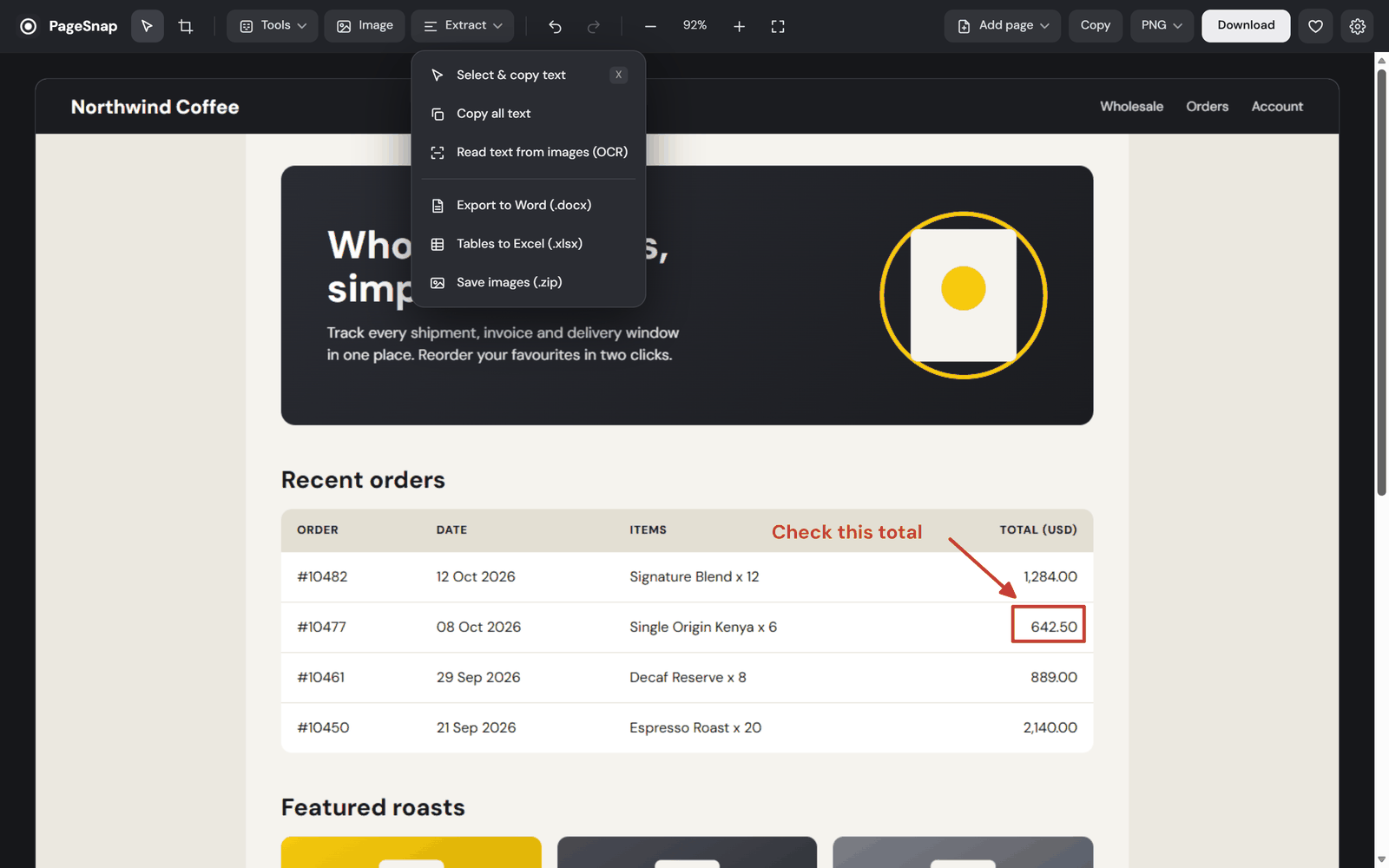Collapse the Extract dropdown menu
This screenshot has height=868, width=1389.
[463, 26]
